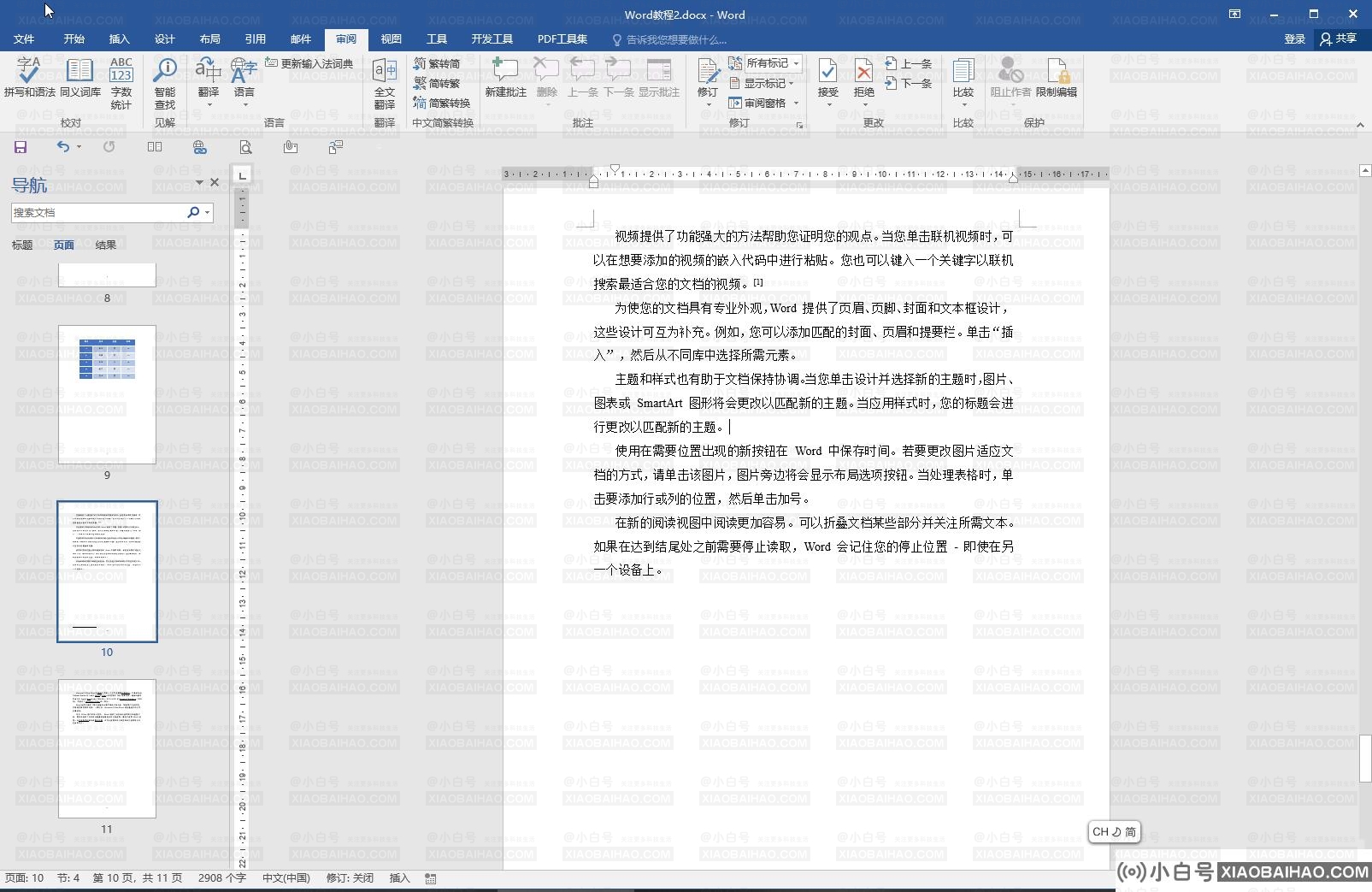The width and height of the screenshot is (1372, 892).
Task: Open the 审阅窗格 dropdown arrow
Action: pyautogui.click(x=796, y=103)
